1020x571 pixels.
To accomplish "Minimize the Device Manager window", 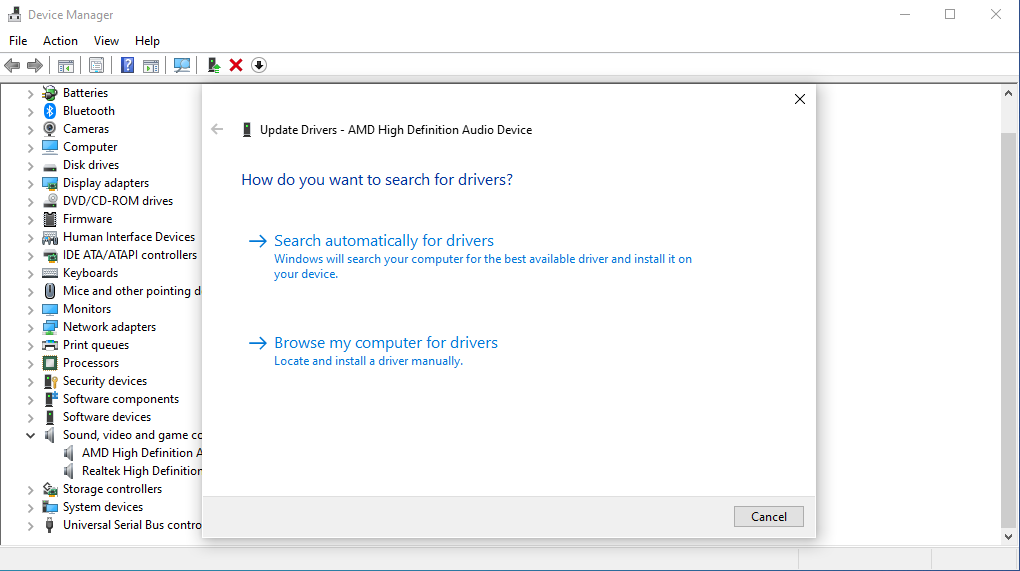I will pos(905,14).
